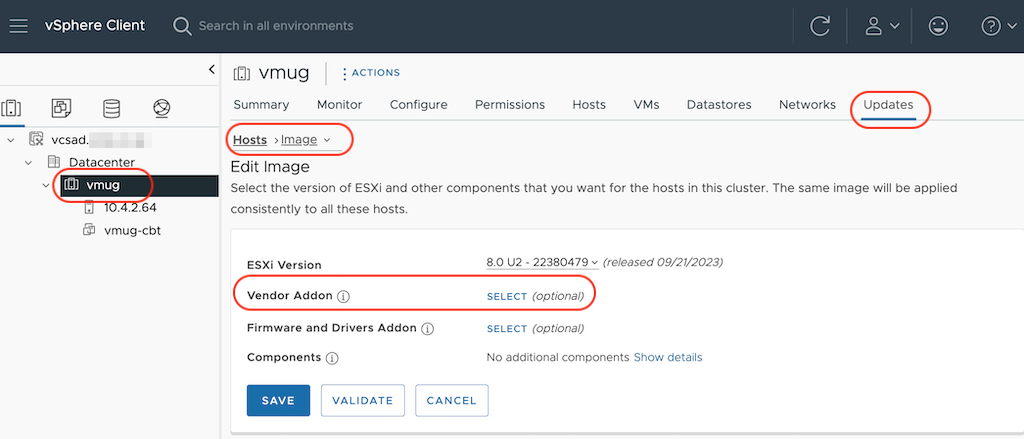Collapse the Datacenter tree node
Image resolution: width=1024 pixels, height=439 pixels.
29,162
